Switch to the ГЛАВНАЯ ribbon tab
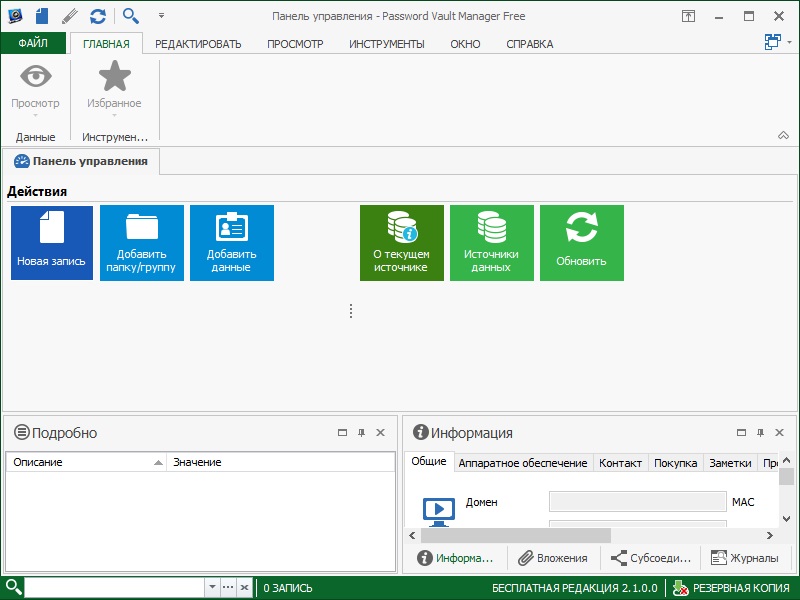Screen dimensions: 800x600 [x=106, y=44]
